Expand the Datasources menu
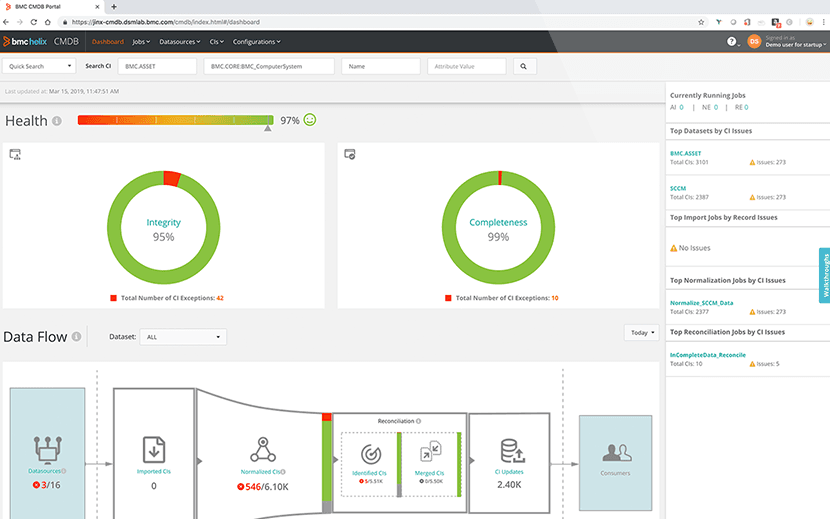The width and height of the screenshot is (830, 519). pos(179,42)
